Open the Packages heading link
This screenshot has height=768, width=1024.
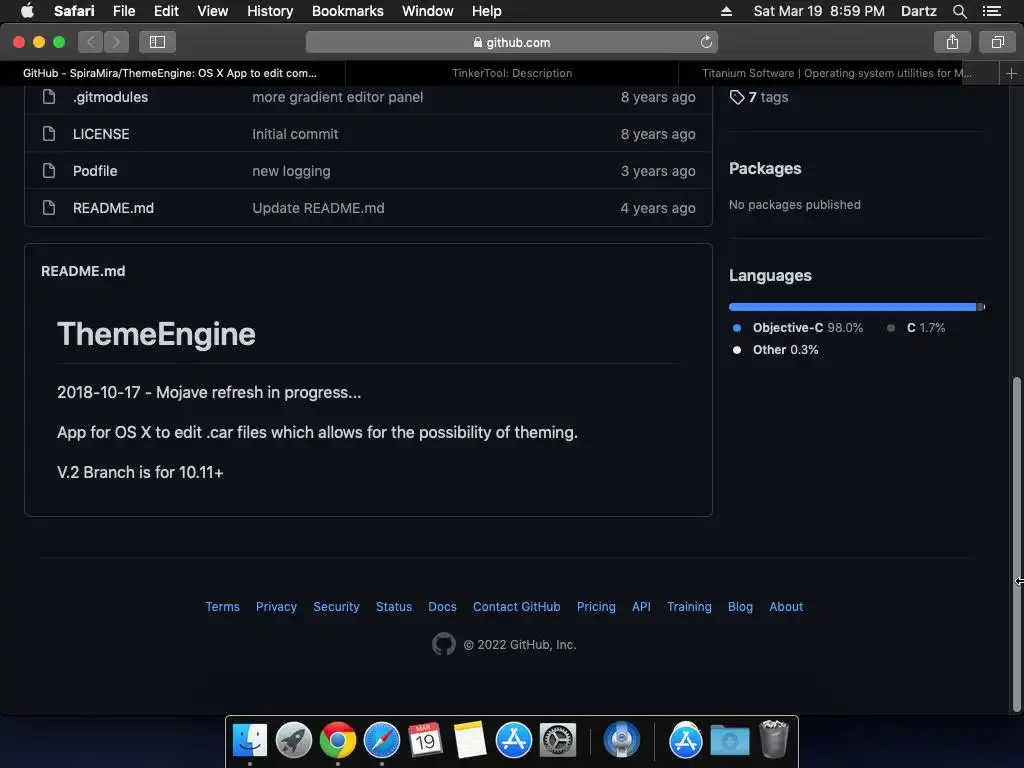pyautogui.click(x=765, y=168)
